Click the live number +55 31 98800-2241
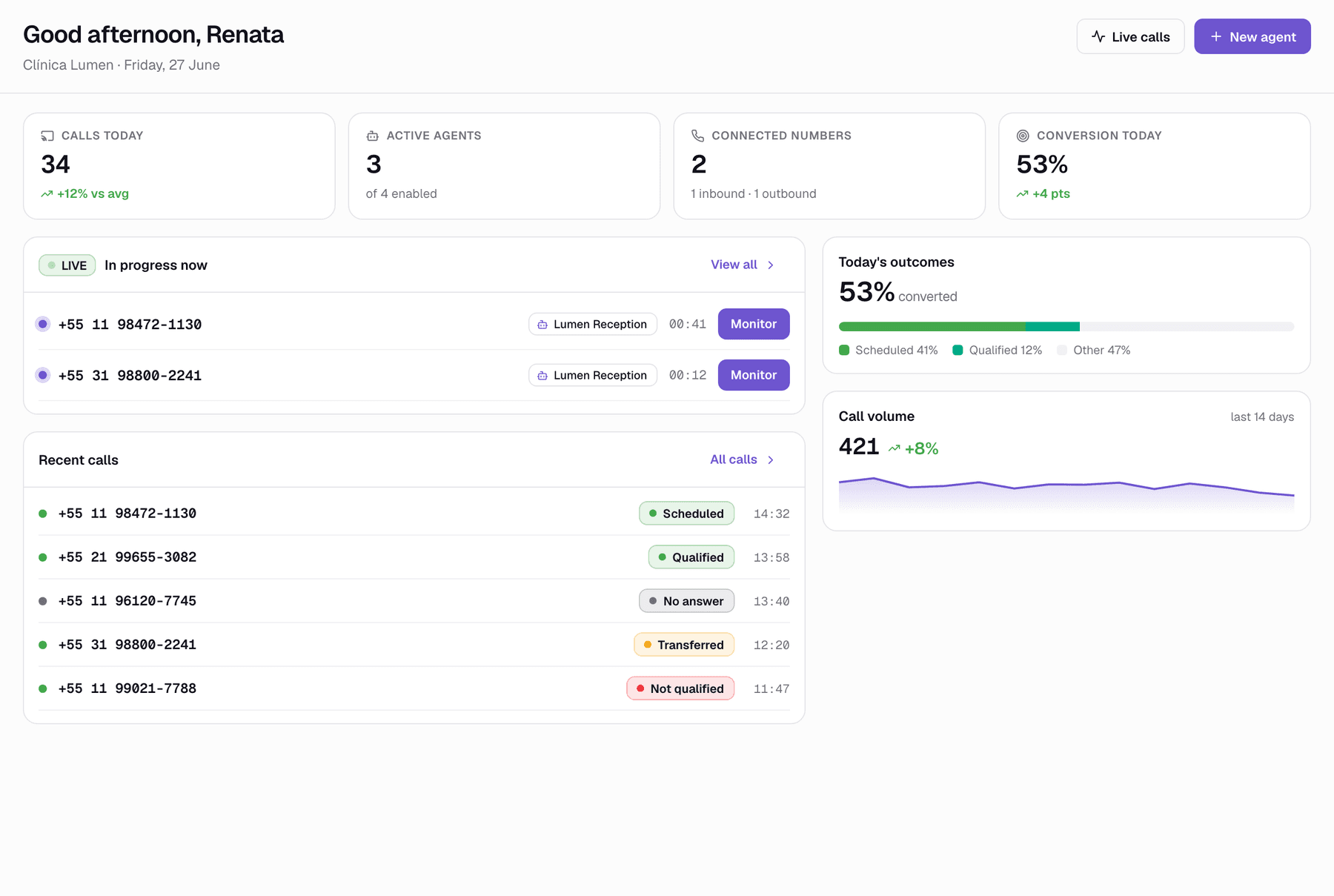Image resolution: width=1334 pixels, height=896 pixels. click(130, 375)
